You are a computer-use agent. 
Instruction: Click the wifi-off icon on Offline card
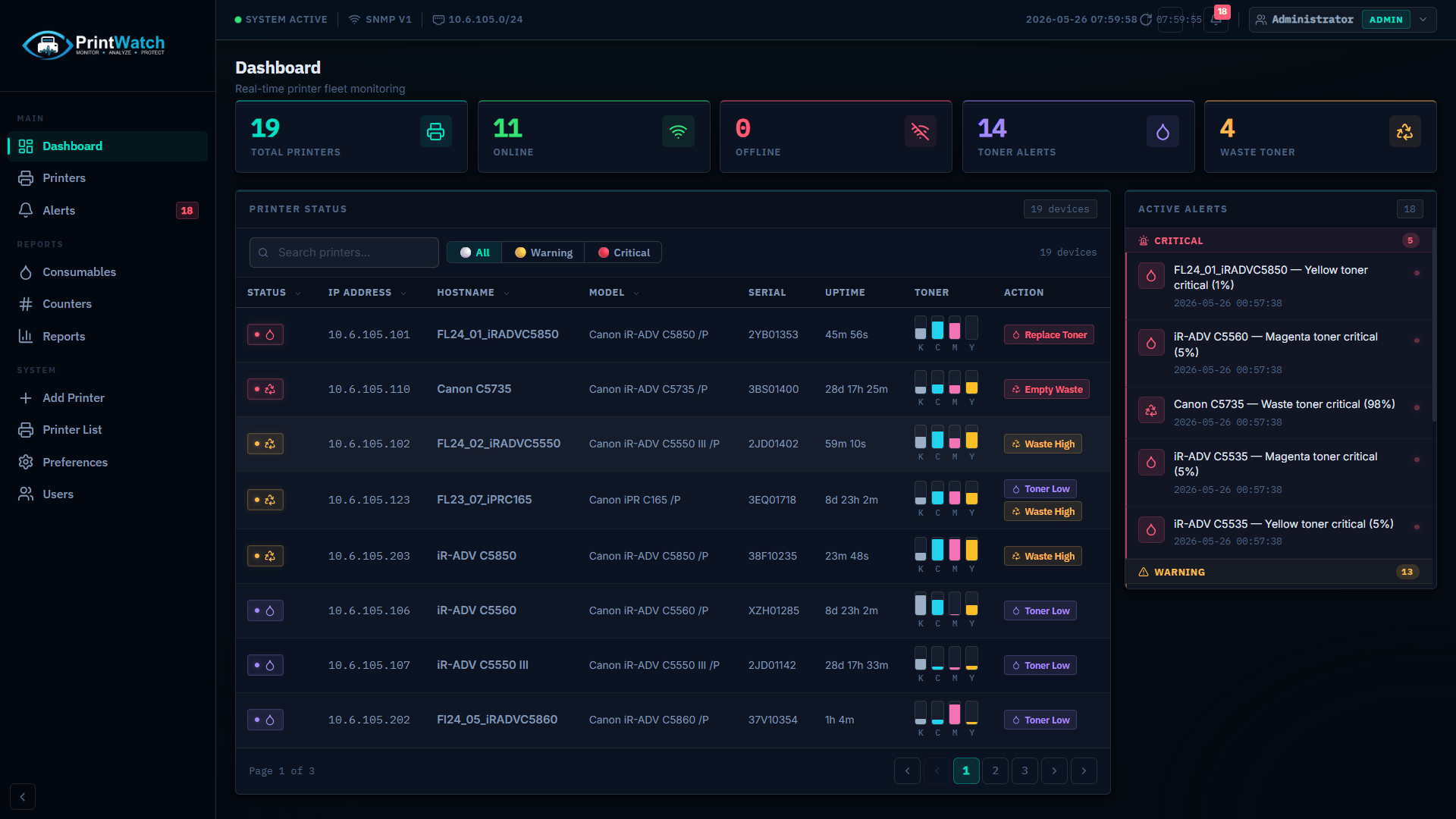click(921, 132)
